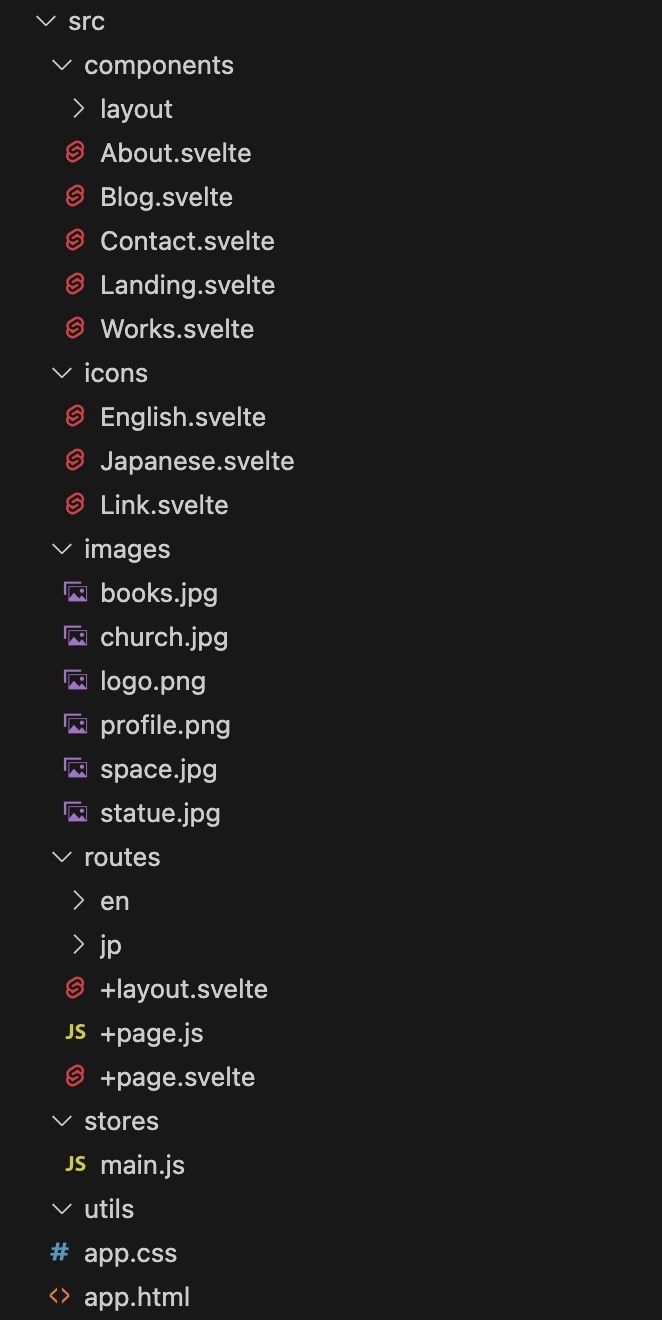The image size is (662, 1320).
Task: Select statue.jpg image file
Action: [x=160, y=813]
